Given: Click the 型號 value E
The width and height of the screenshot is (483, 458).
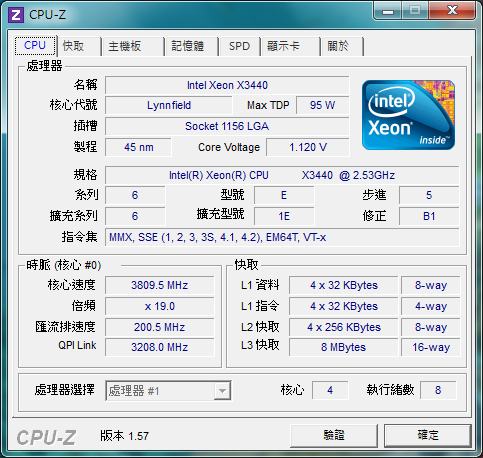Looking at the screenshot, I should (x=284, y=195).
